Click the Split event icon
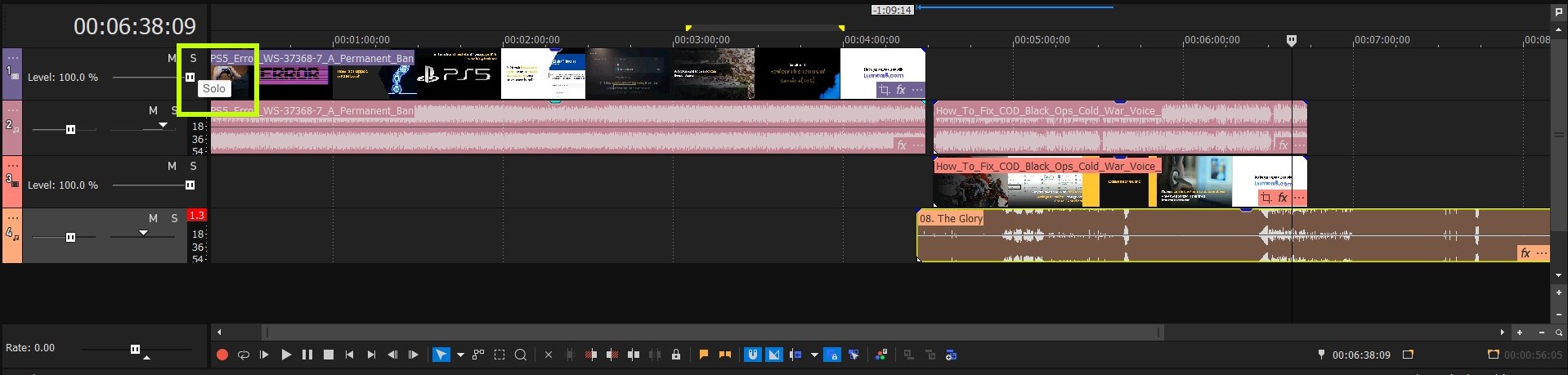 coord(634,355)
